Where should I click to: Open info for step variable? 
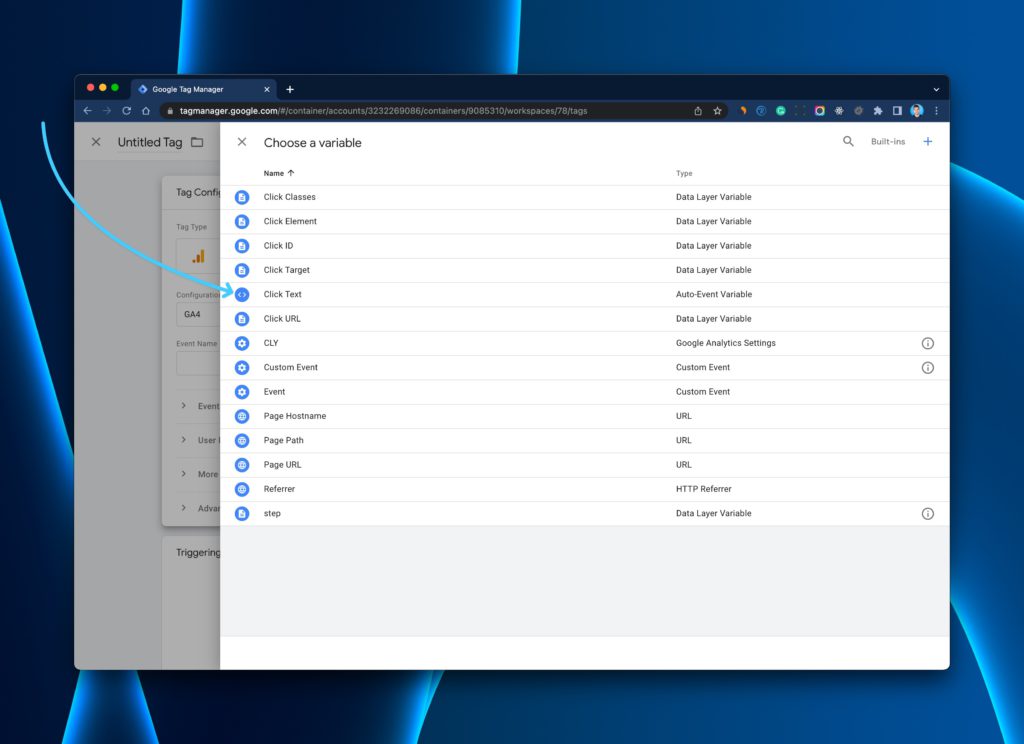click(927, 513)
